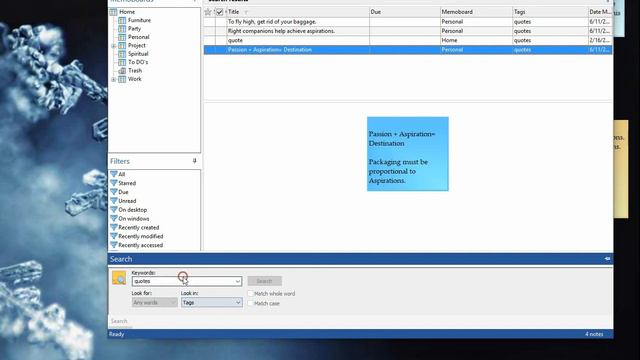The width and height of the screenshot is (640, 360).
Task: Sort results by Title column
Action: coord(298,12)
